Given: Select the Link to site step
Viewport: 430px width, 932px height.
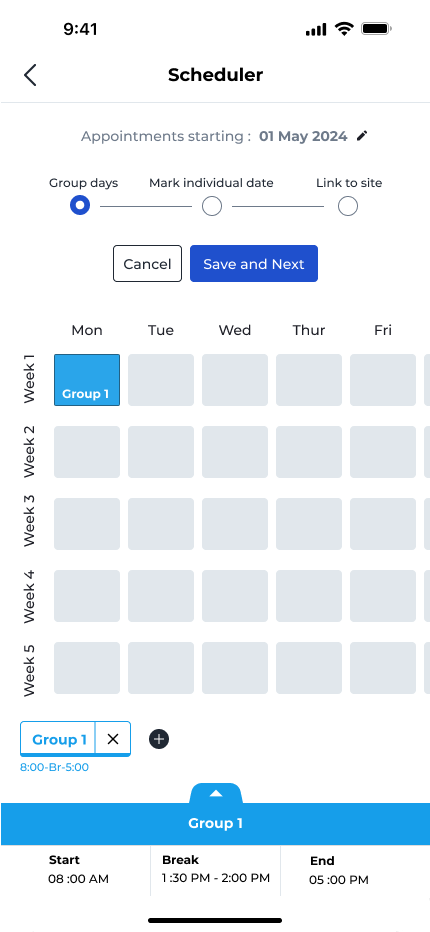Looking at the screenshot, I should (348, 206).
